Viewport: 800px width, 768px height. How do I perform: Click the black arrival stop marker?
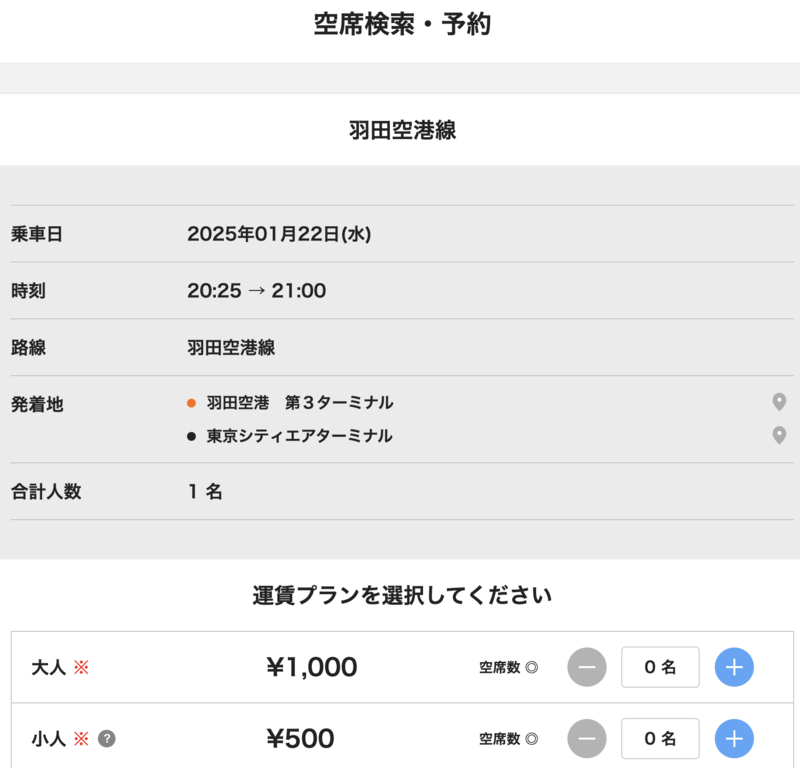point(192,436)
